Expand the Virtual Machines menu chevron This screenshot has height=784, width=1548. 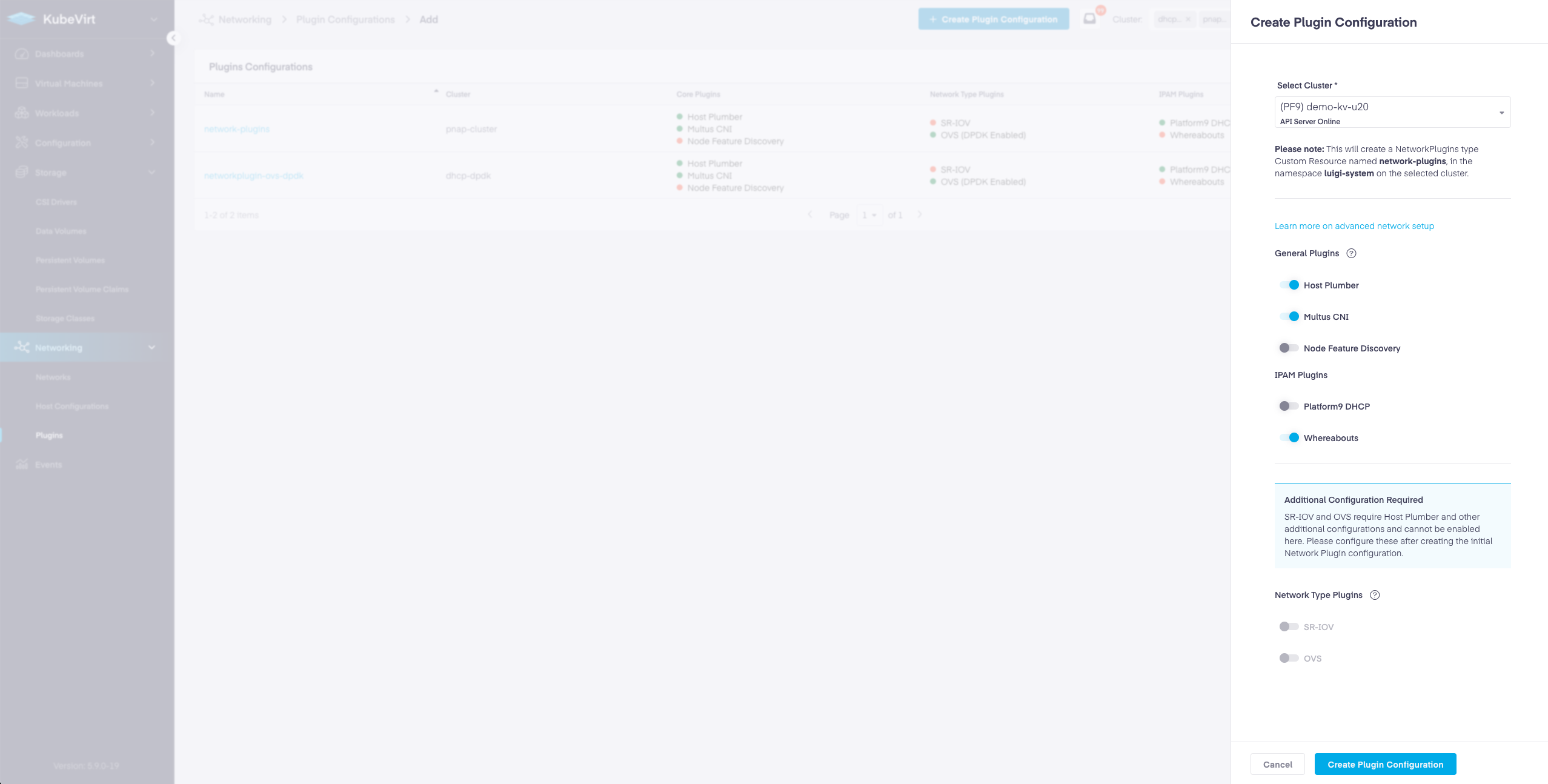point(152,82)
